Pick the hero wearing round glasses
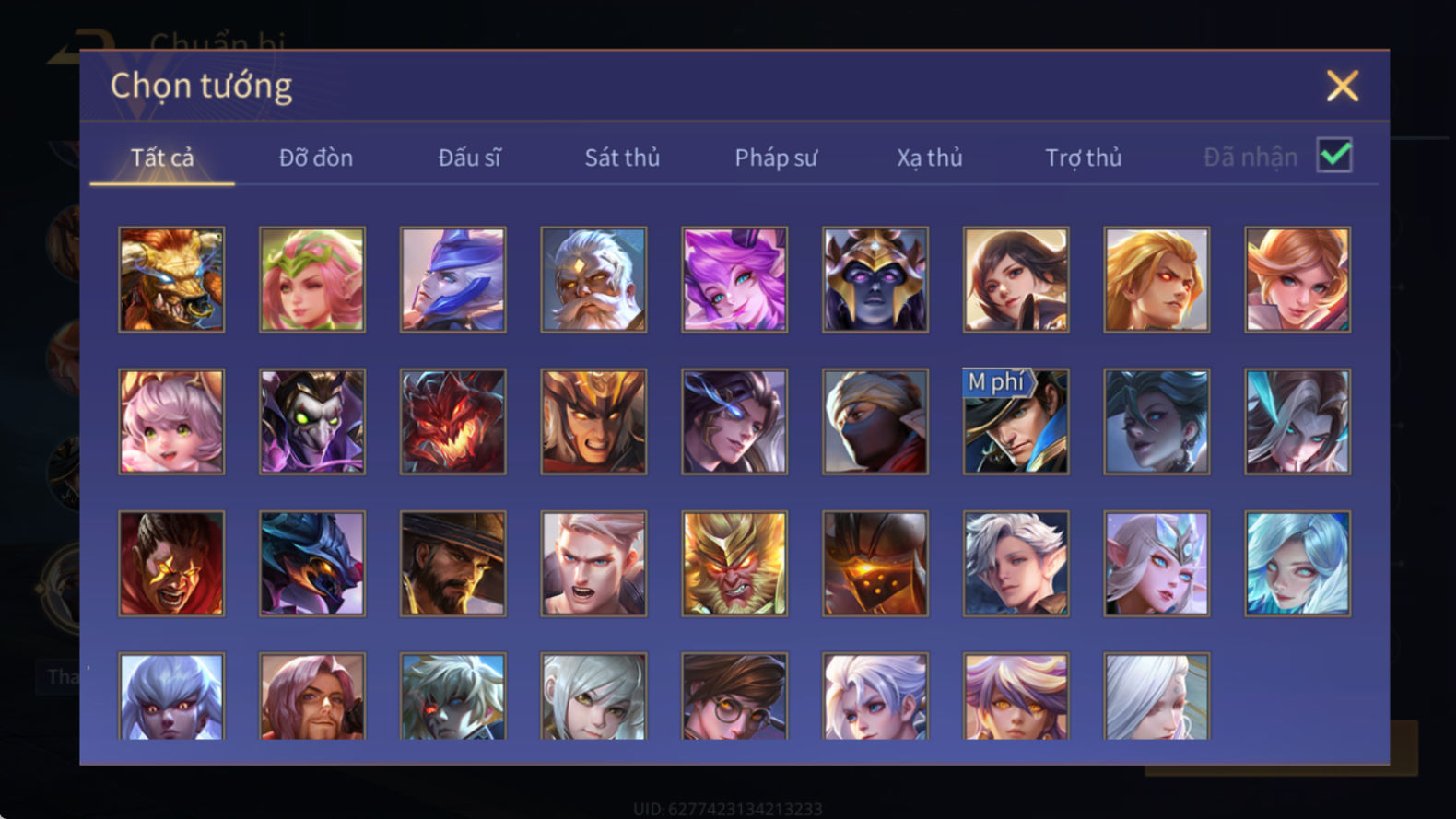Screen dimensions: 1456x819 [x=734, y=696]
